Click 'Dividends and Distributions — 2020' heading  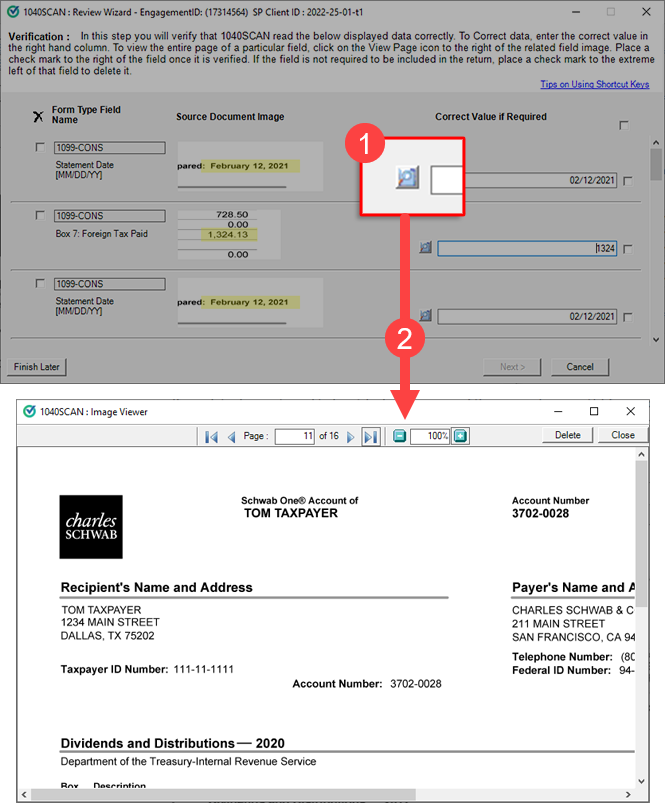coord(173,743)
